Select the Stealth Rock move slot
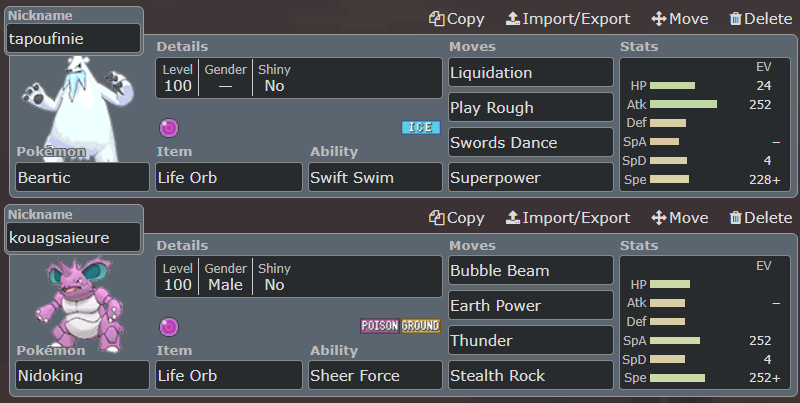The height and width of the screenshot is (403, 800). [x=530, y=376]
